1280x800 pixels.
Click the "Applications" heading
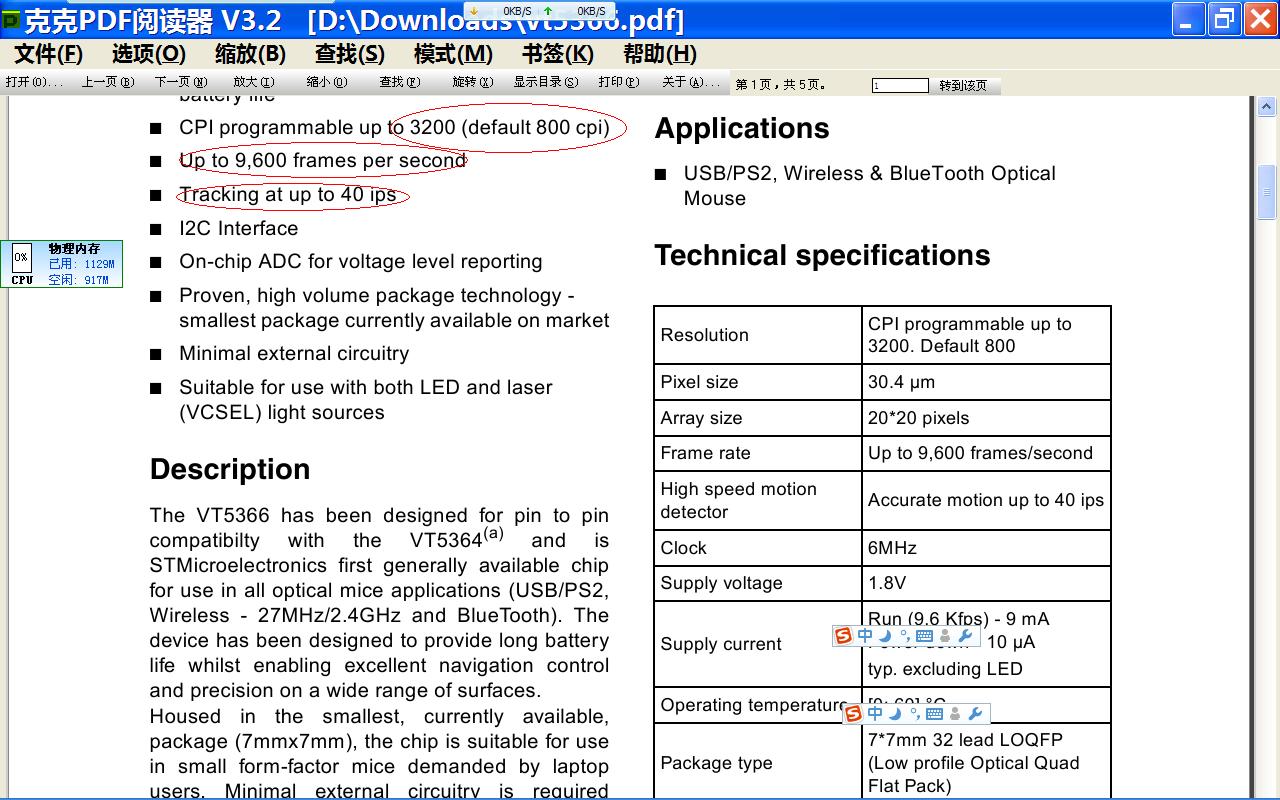(x=742, y=129)
